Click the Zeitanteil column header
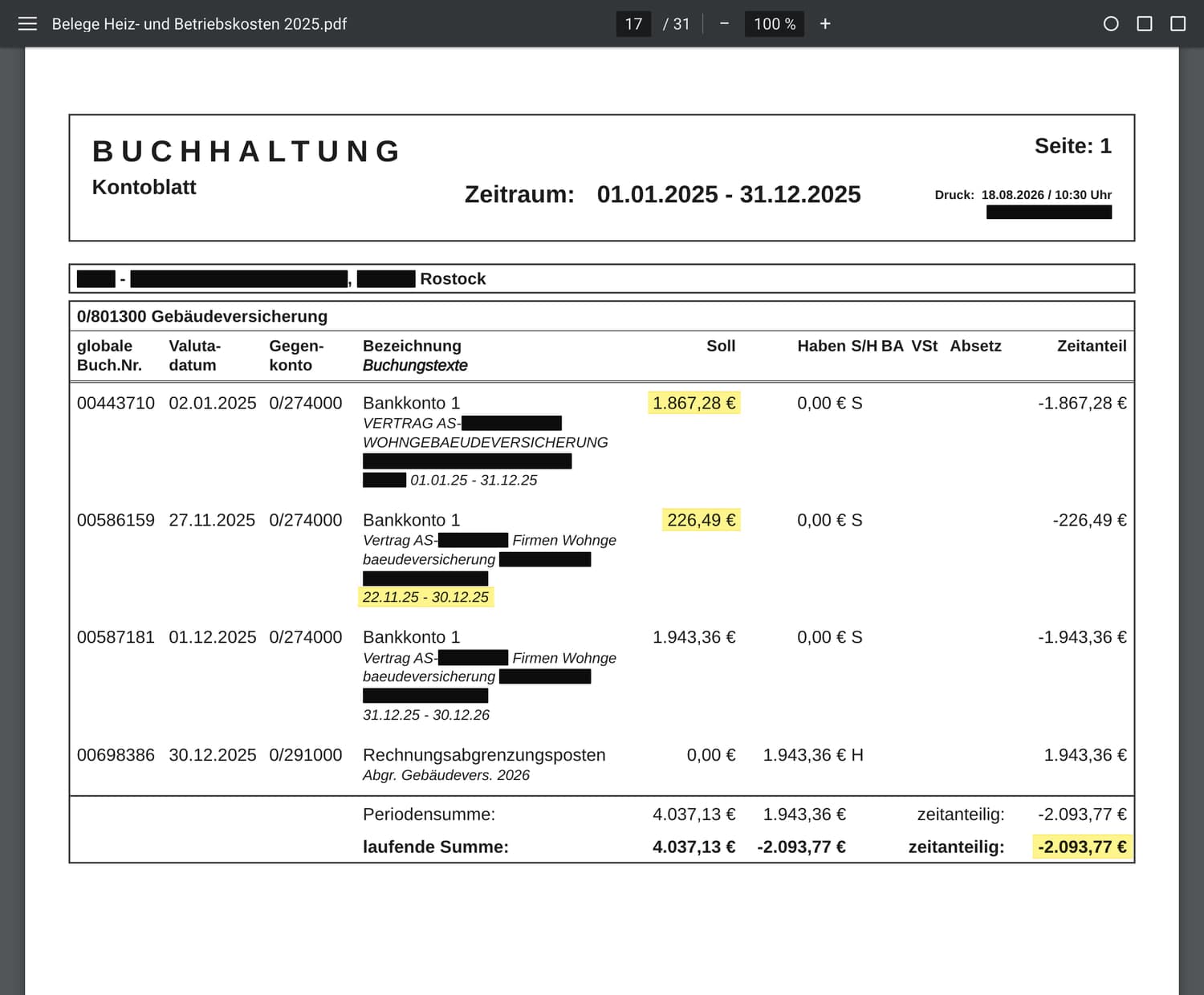1204x995 pixels. coord(1092,346)
